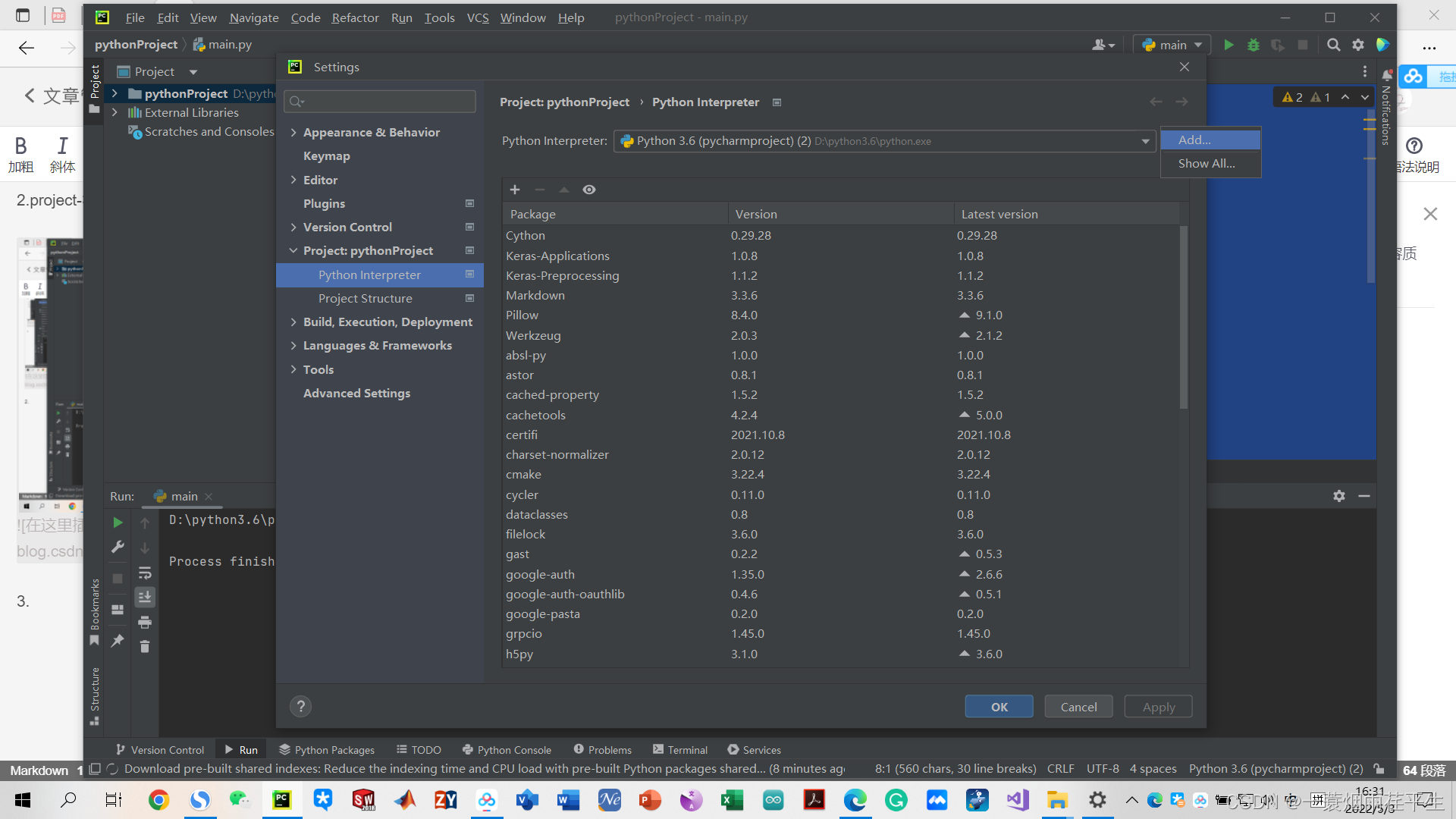Open Search Everywhere magnifier icon
The width and height of the screenshot is (1456, 819).
(x=1333, y=45)
